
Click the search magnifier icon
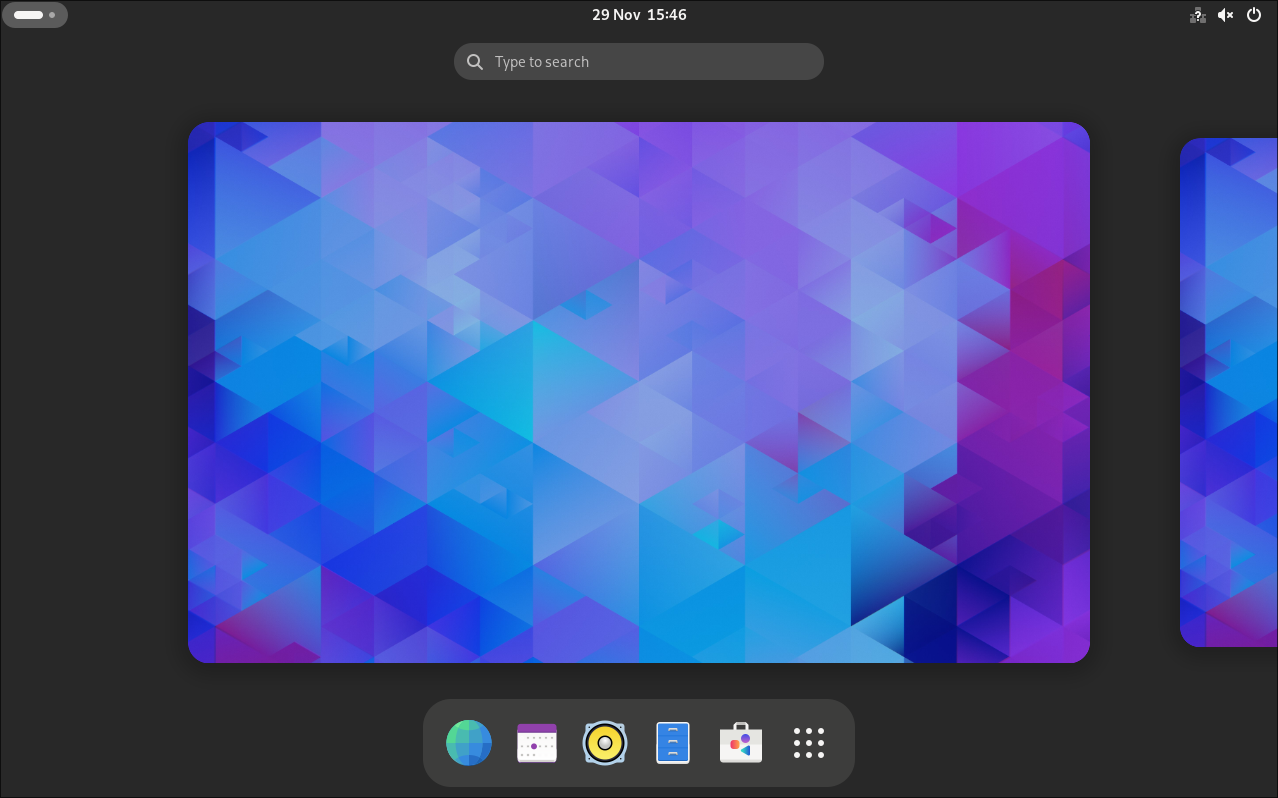(x=475, y=61)
